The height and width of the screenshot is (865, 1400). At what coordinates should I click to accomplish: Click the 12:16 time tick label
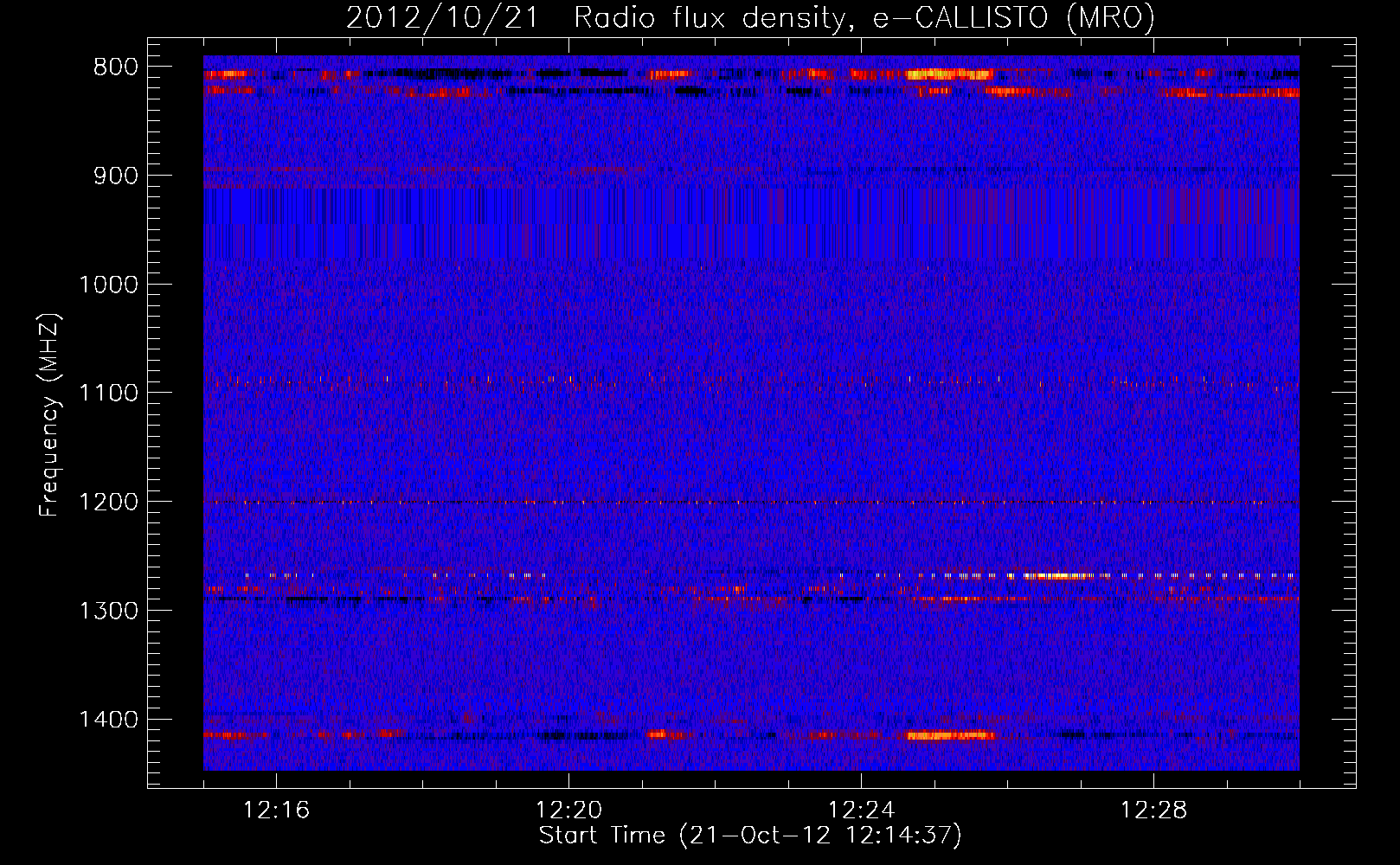pos(276,811)
